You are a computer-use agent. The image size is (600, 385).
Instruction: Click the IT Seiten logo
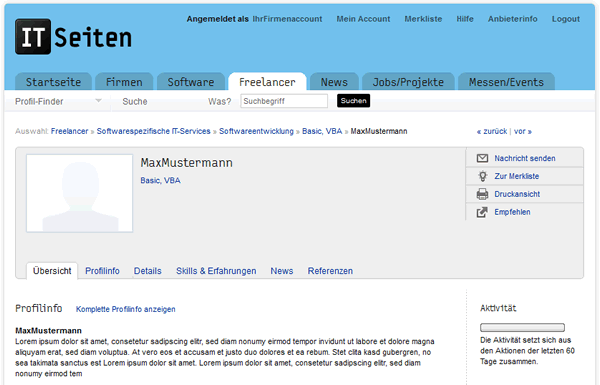pyautogui.click(x=73, y=37)
